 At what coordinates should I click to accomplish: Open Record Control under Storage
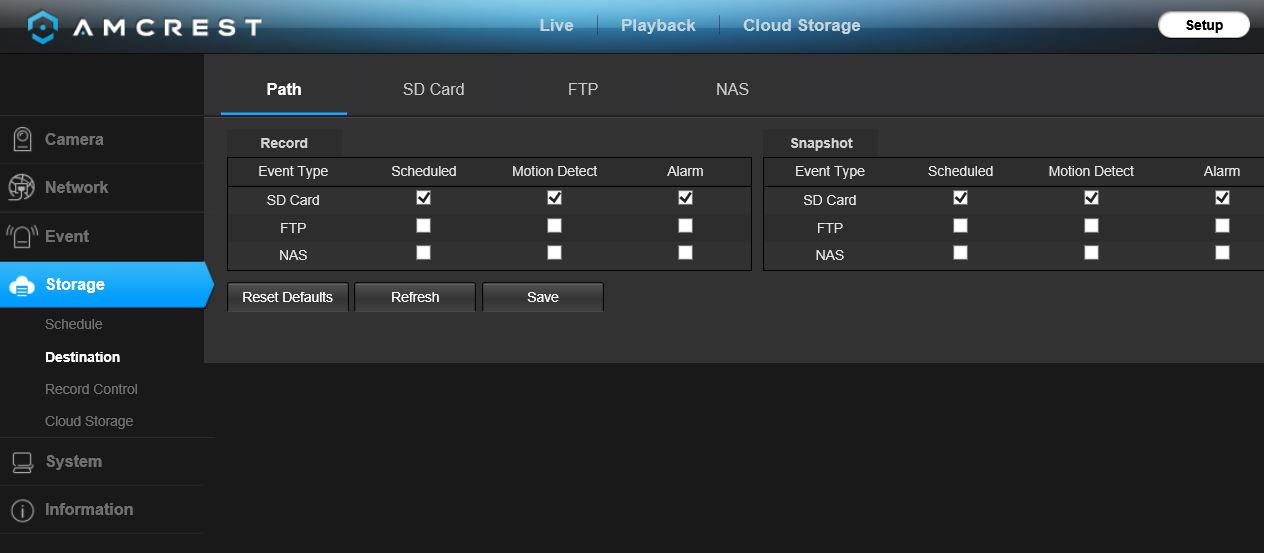click(x=91, y=389)
